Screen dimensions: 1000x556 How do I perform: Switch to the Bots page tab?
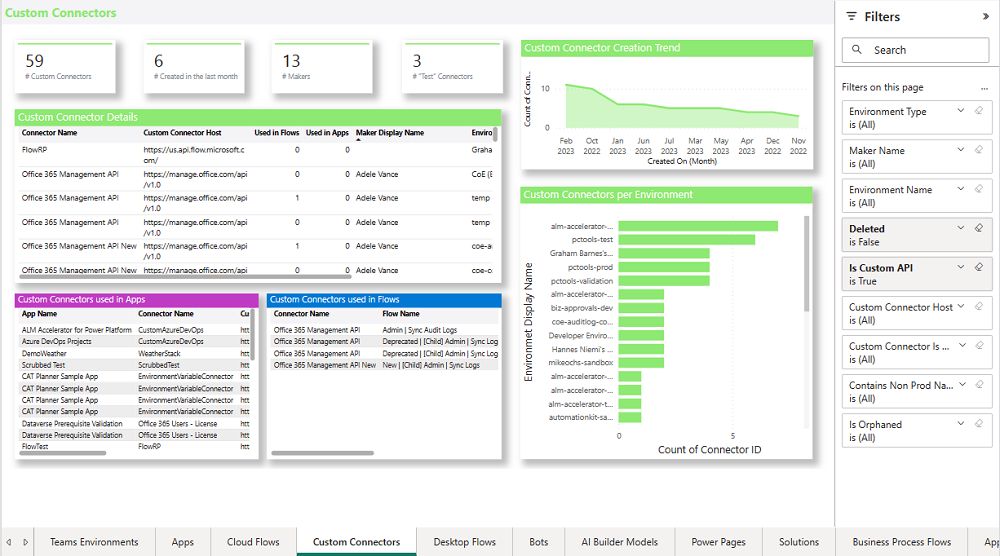[x=539, y=542]
